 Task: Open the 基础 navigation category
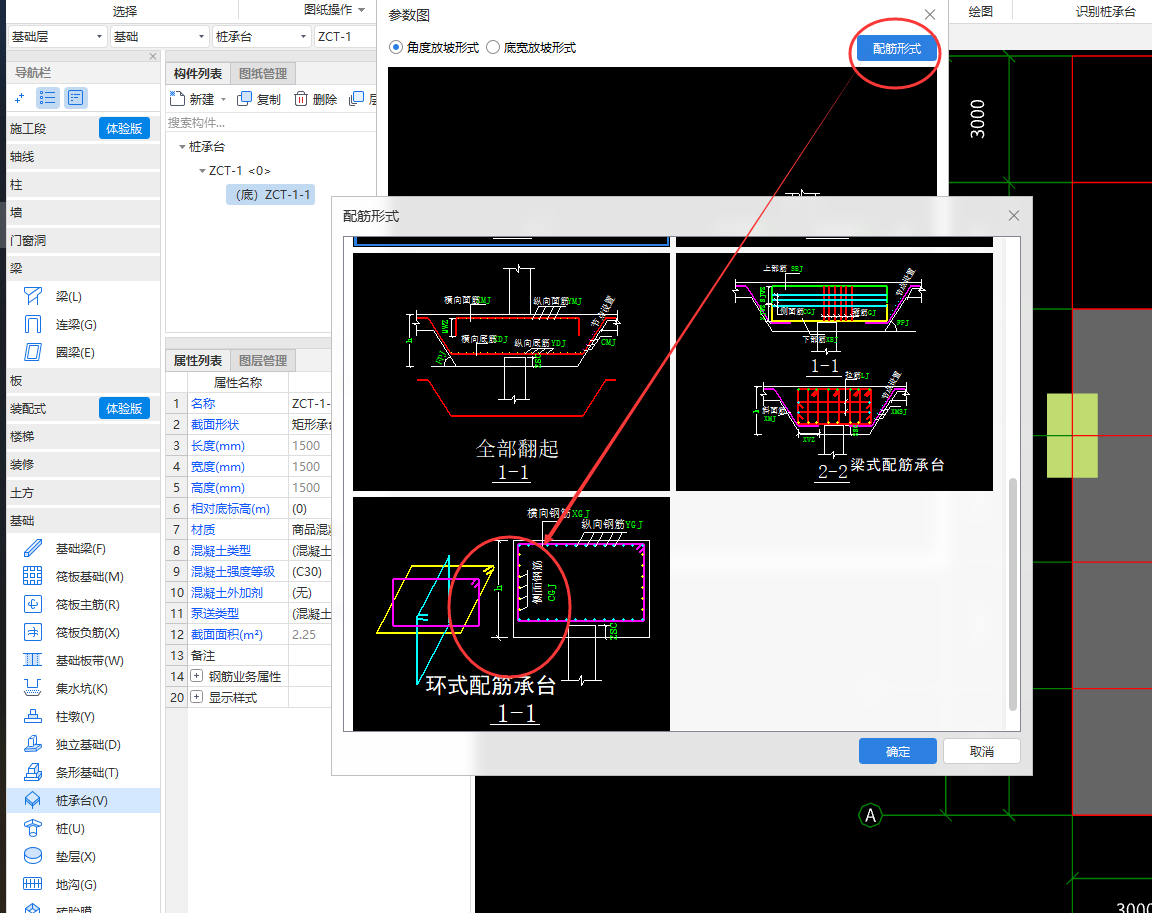click(x=83, y=521)
